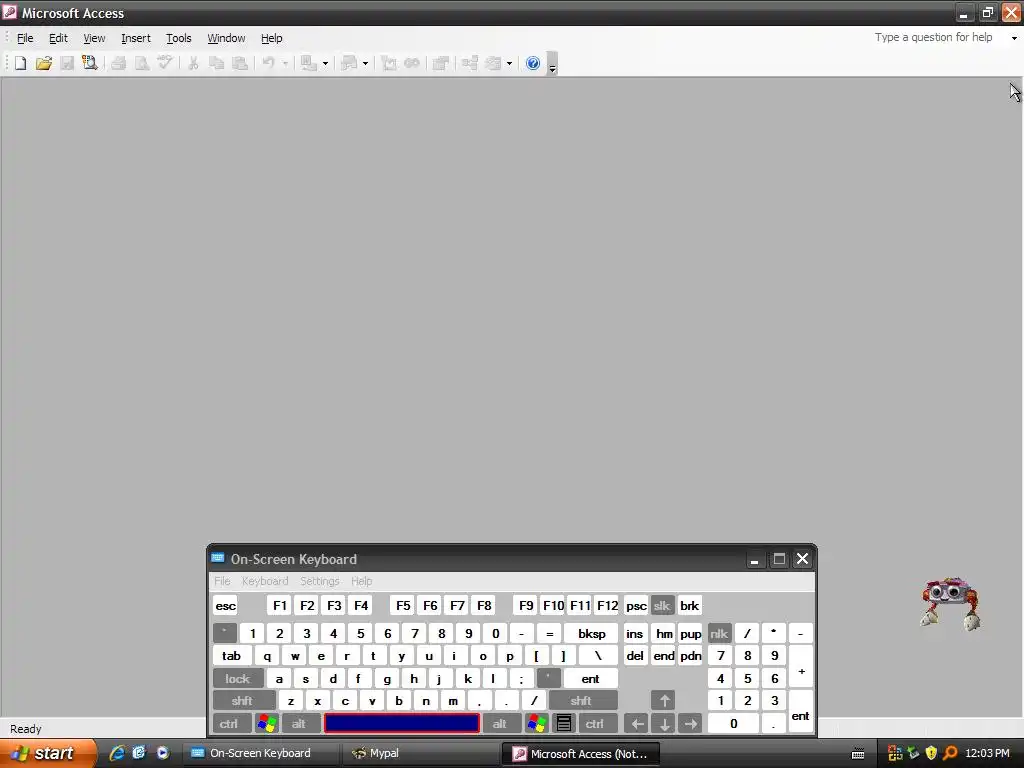Open the Toolbar Options arrow
The height and width of the screenshot is (768, 1024).
pos(552,64)
